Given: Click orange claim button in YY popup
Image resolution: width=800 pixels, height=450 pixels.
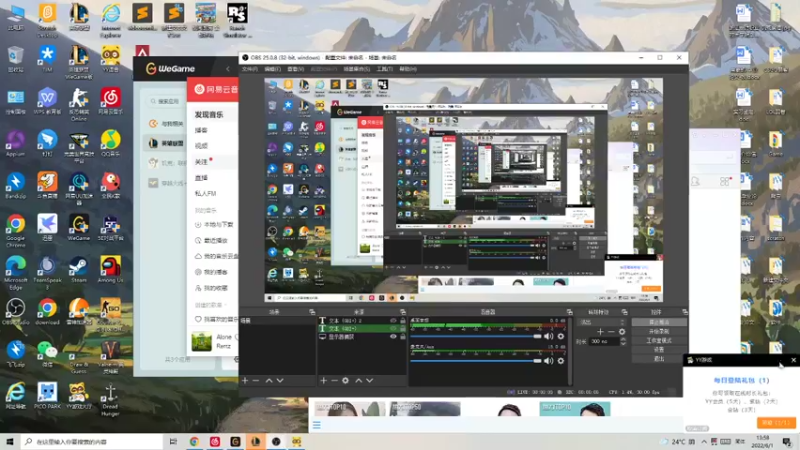Looking at the screenshot, I should [x=776, y=423].
